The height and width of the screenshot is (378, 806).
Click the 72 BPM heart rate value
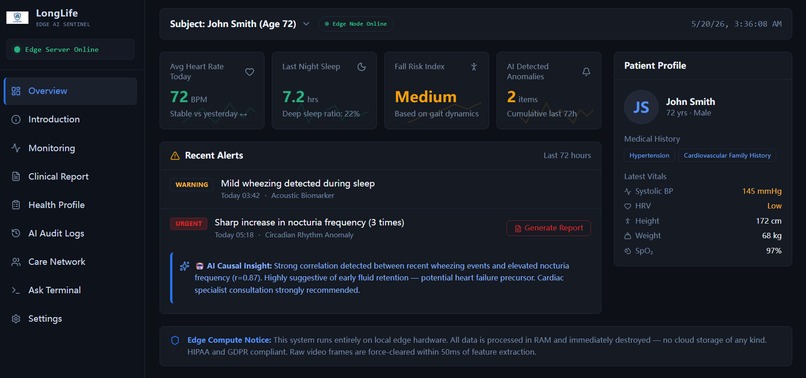tap(189, 97)
